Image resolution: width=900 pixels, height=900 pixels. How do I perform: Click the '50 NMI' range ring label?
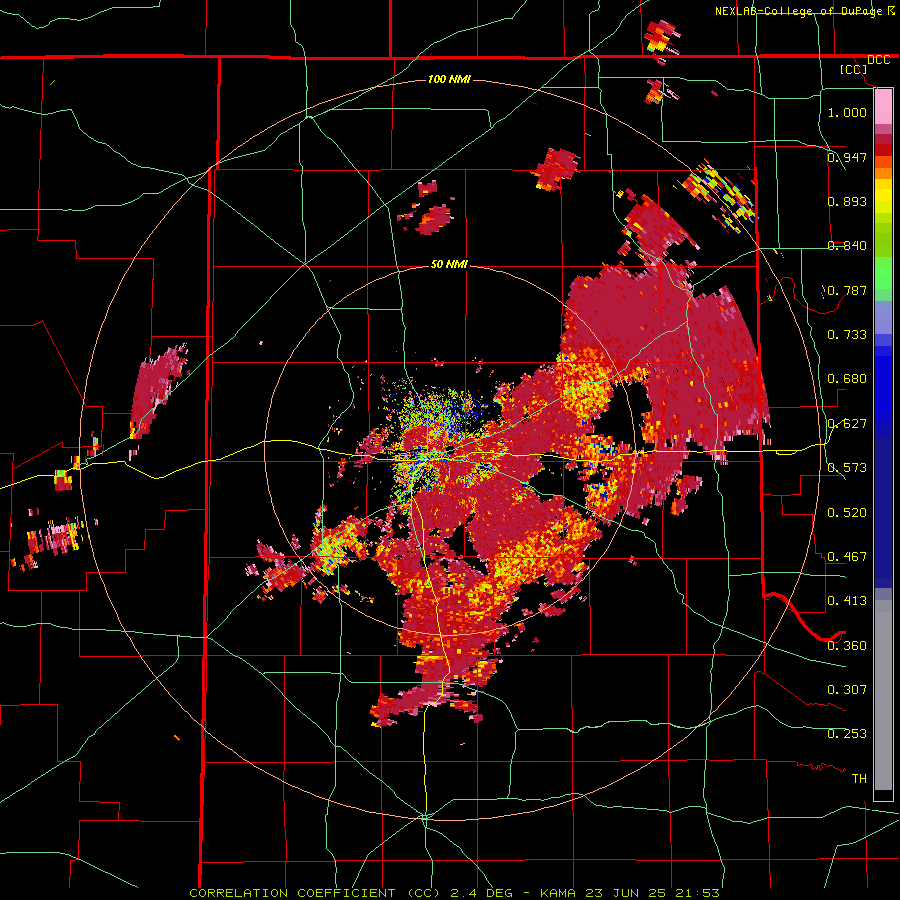pos(449,264)
